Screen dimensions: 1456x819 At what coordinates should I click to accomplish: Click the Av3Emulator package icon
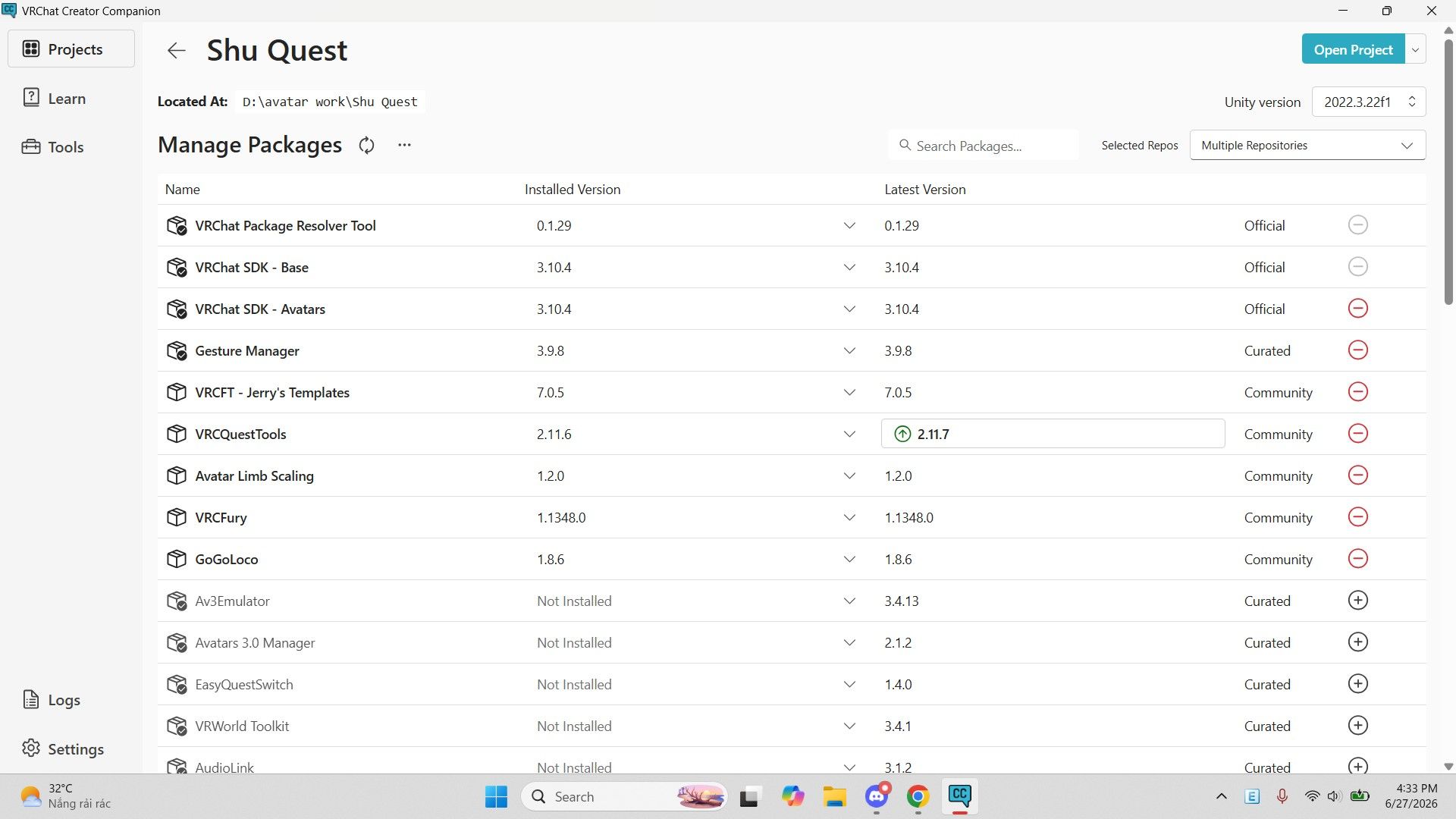point(176,601)
